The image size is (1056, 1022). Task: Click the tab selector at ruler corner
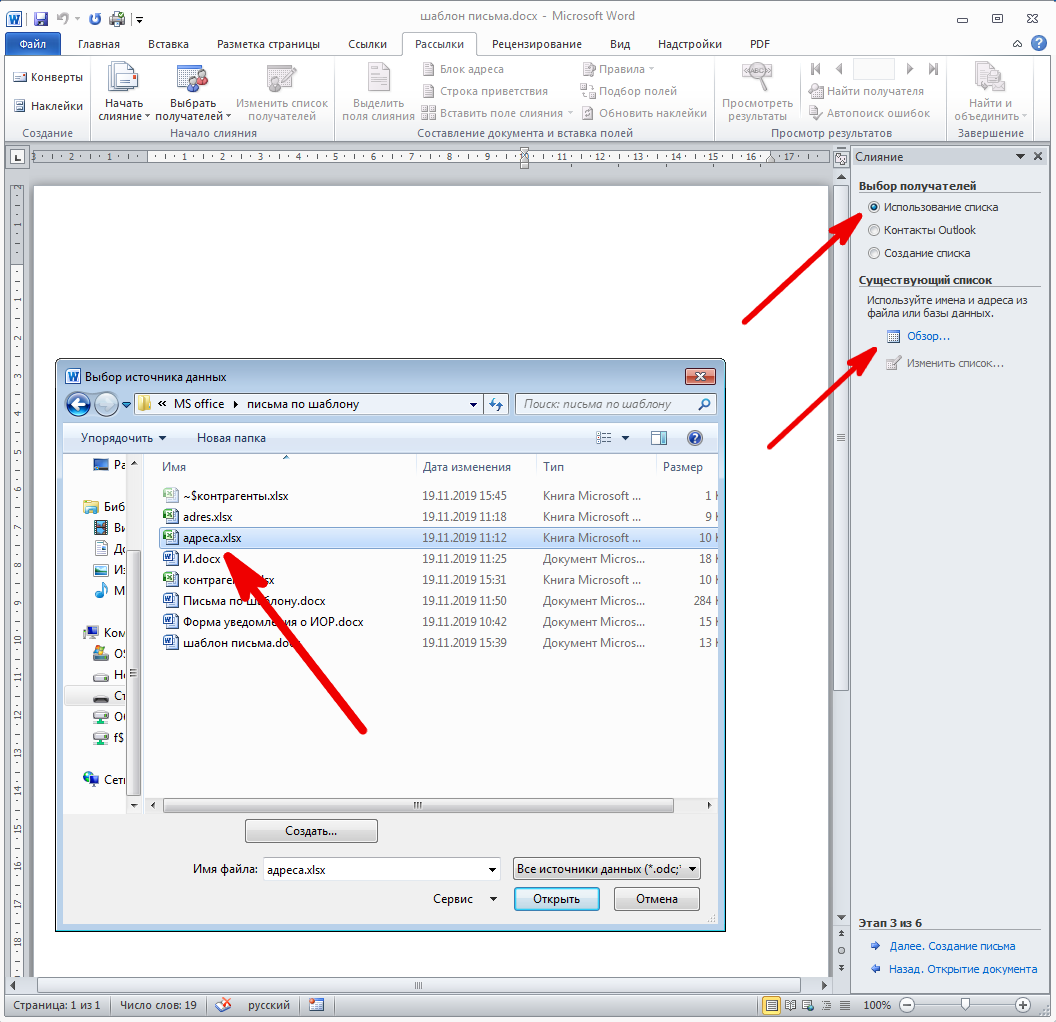click(18, 158)
